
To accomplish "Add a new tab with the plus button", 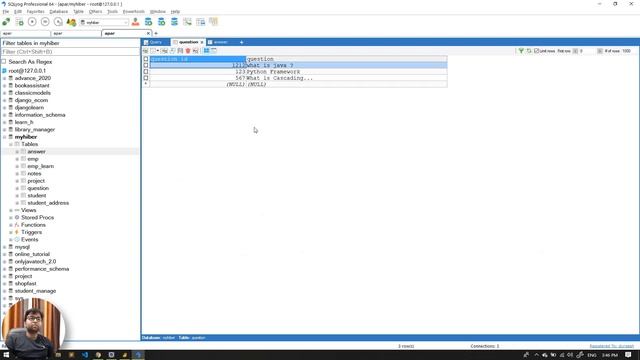I will coord(241,42).
